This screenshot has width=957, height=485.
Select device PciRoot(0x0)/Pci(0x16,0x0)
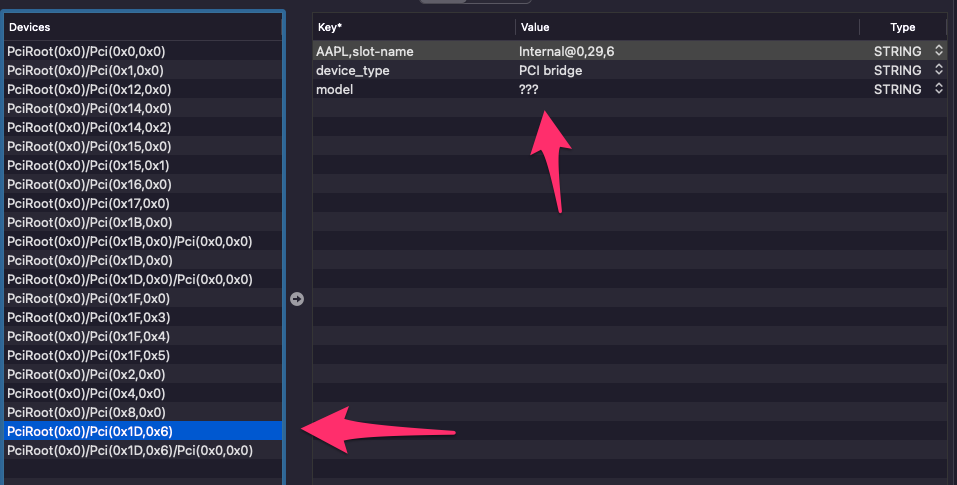coord(143,184)
